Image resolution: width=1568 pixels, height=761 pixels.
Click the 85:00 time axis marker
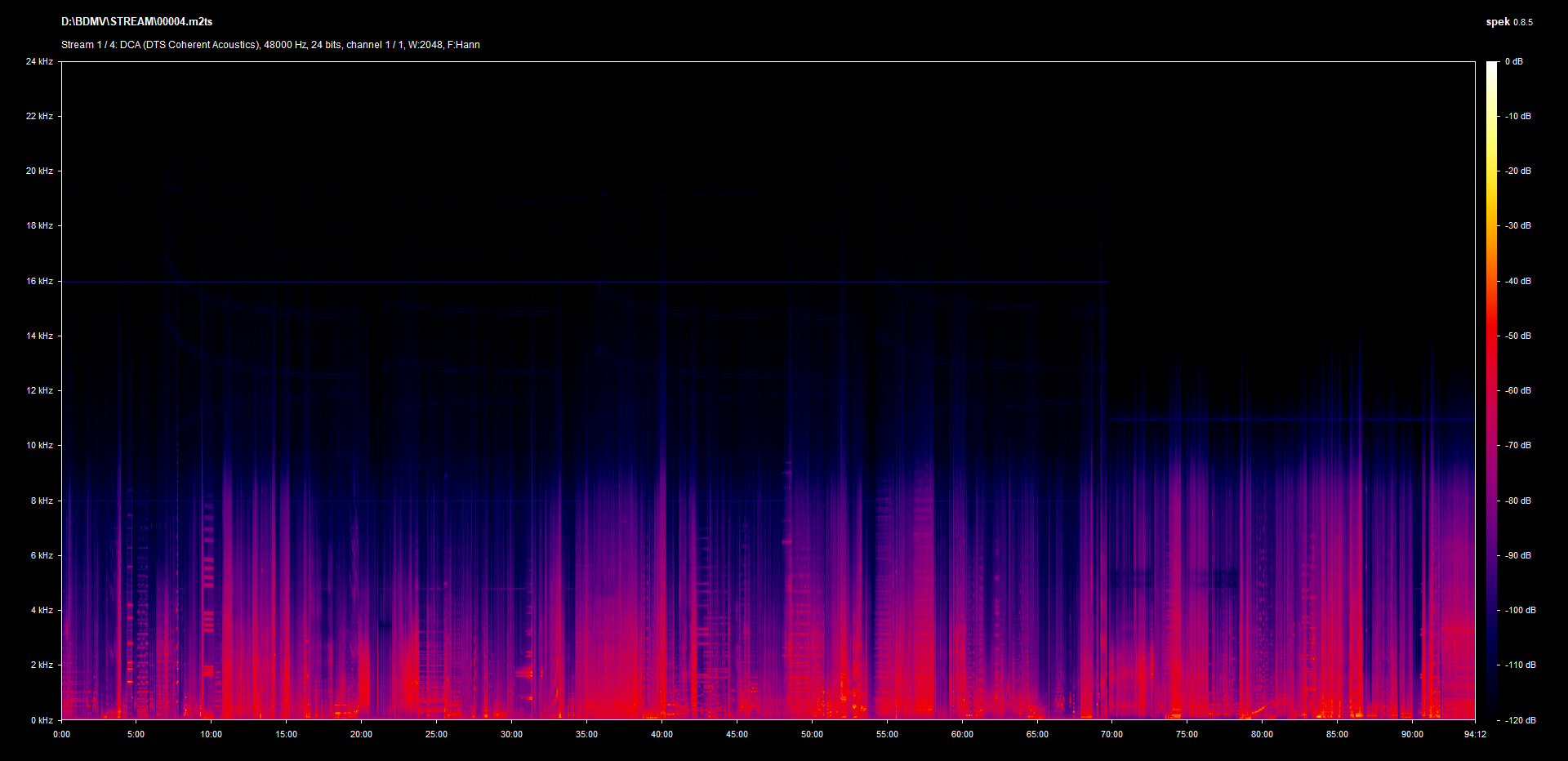pyautogui.click(x=1337, y=734)
